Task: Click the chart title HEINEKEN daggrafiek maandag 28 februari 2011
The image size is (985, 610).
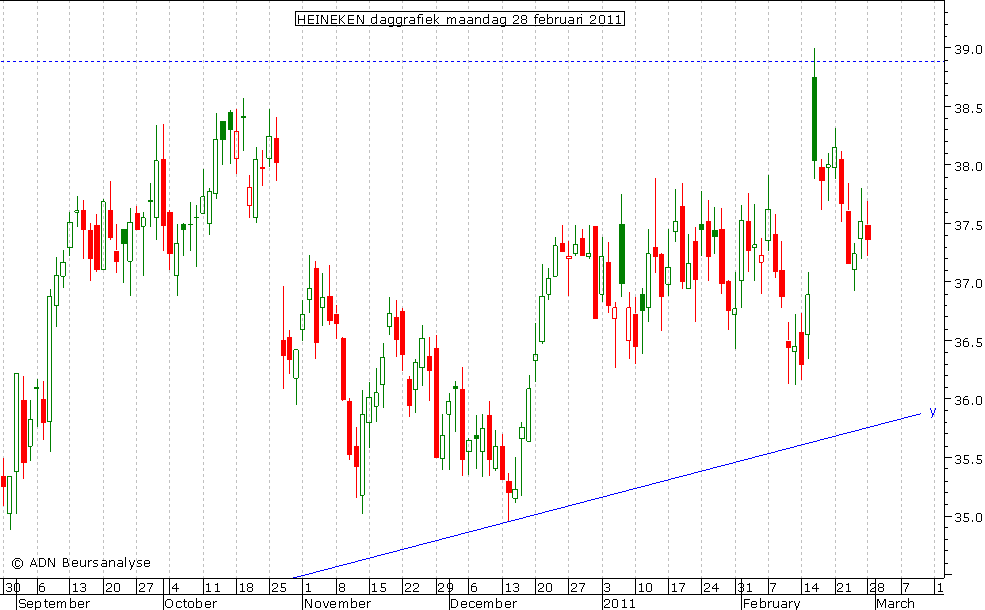Action: click(459, 19)
